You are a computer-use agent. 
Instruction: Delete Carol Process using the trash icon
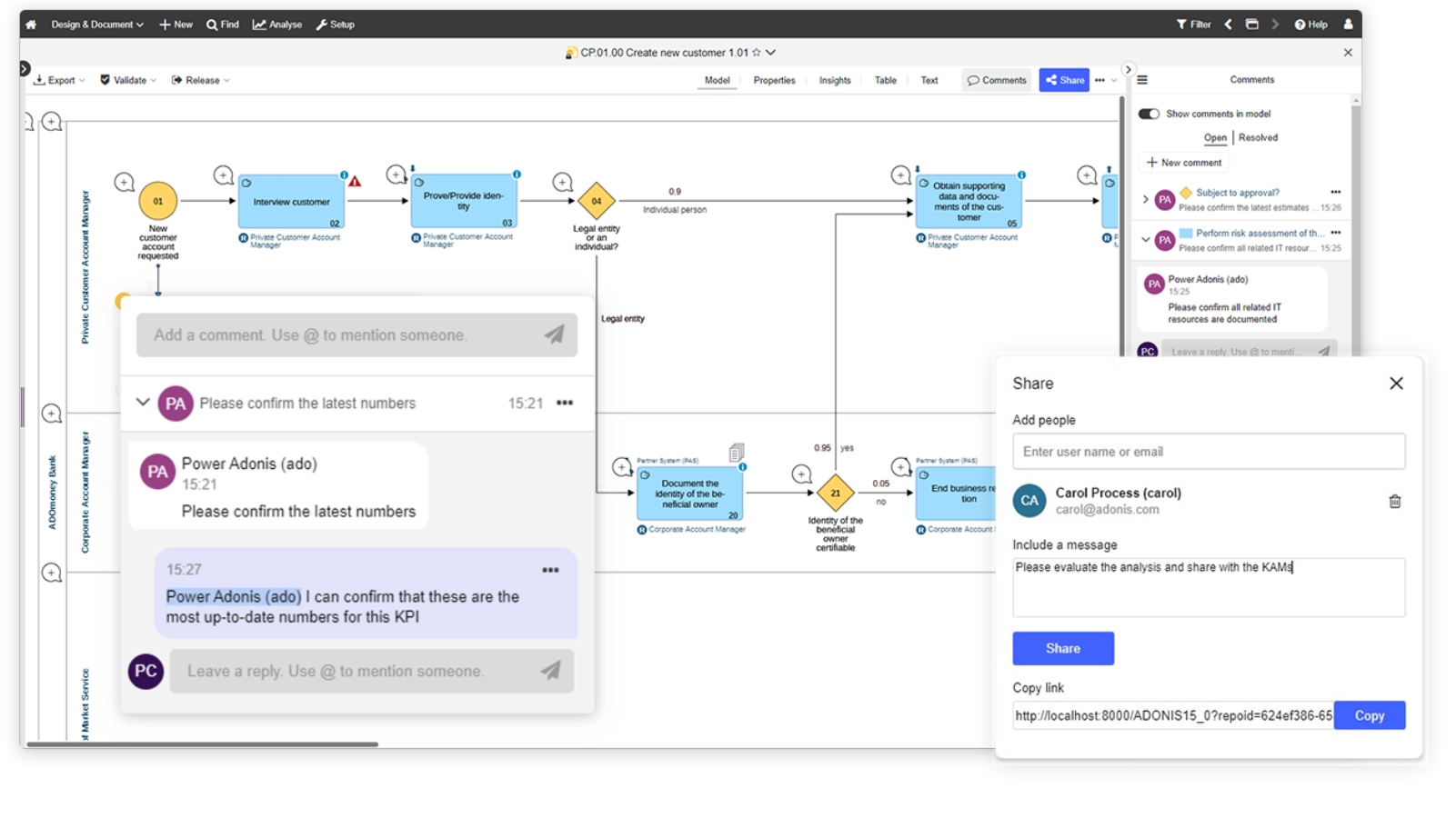1396,501
